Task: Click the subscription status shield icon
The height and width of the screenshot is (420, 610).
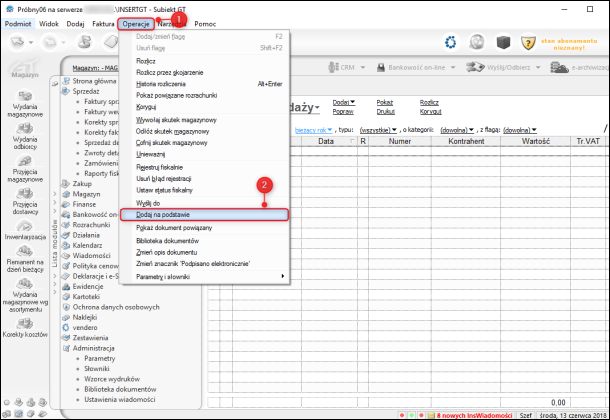Action: click(528, 43)
